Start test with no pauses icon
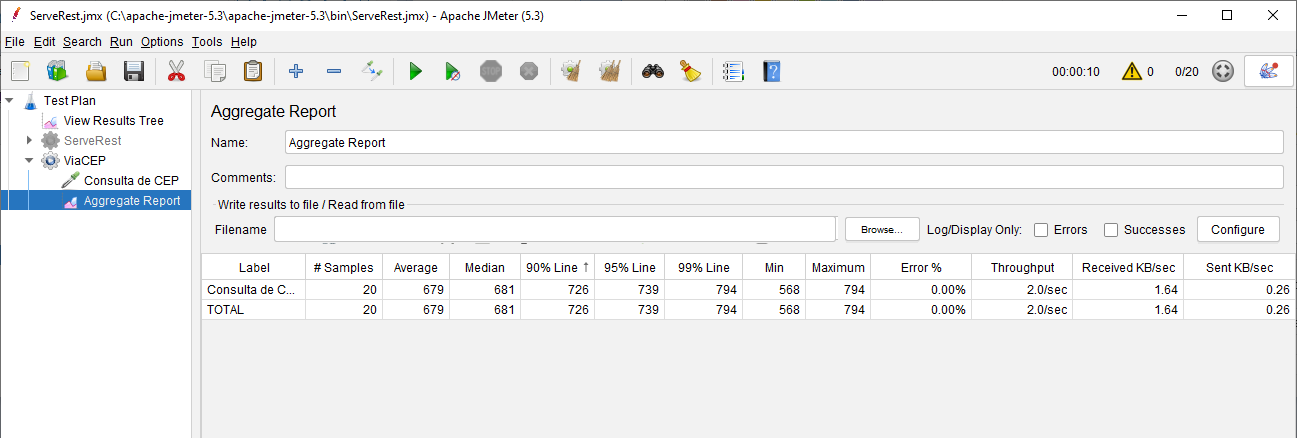Screen dimensions: 1297x438 [x=453, y=71]
